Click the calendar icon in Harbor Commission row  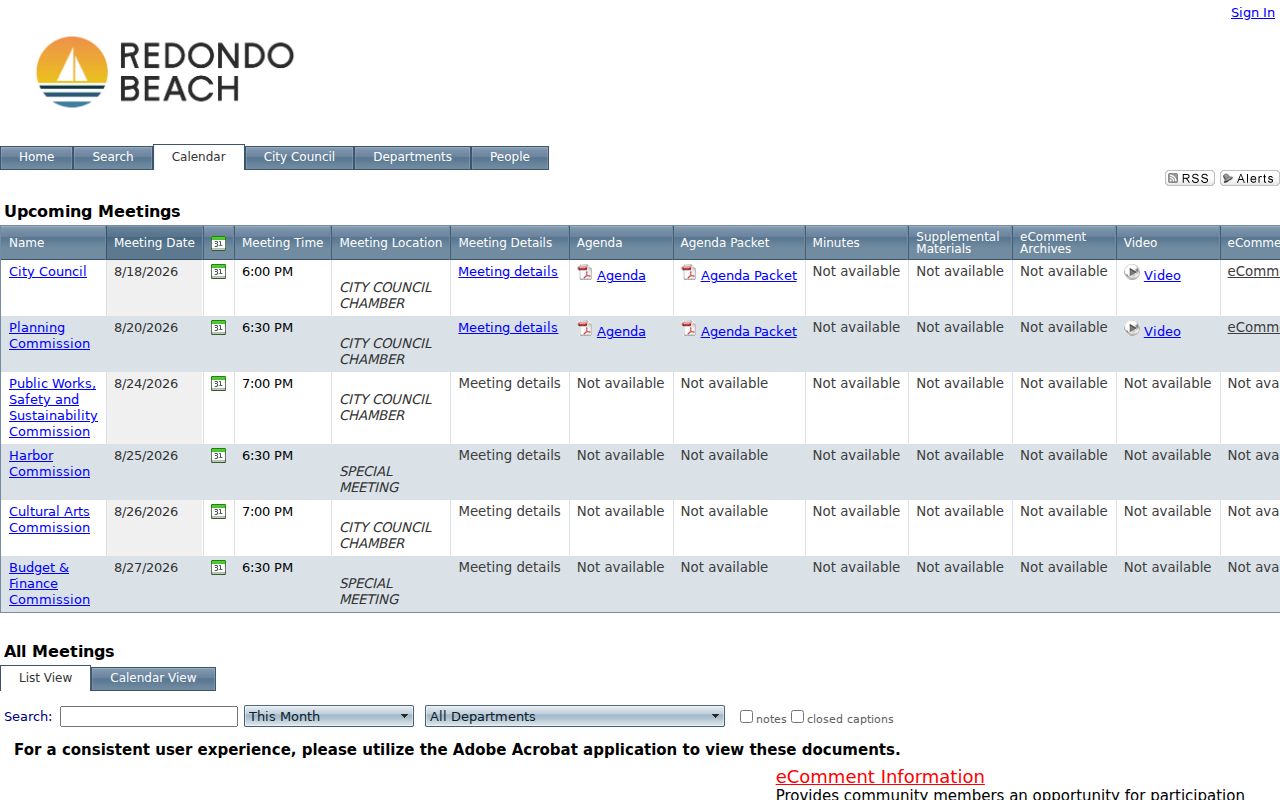point(218,455)
